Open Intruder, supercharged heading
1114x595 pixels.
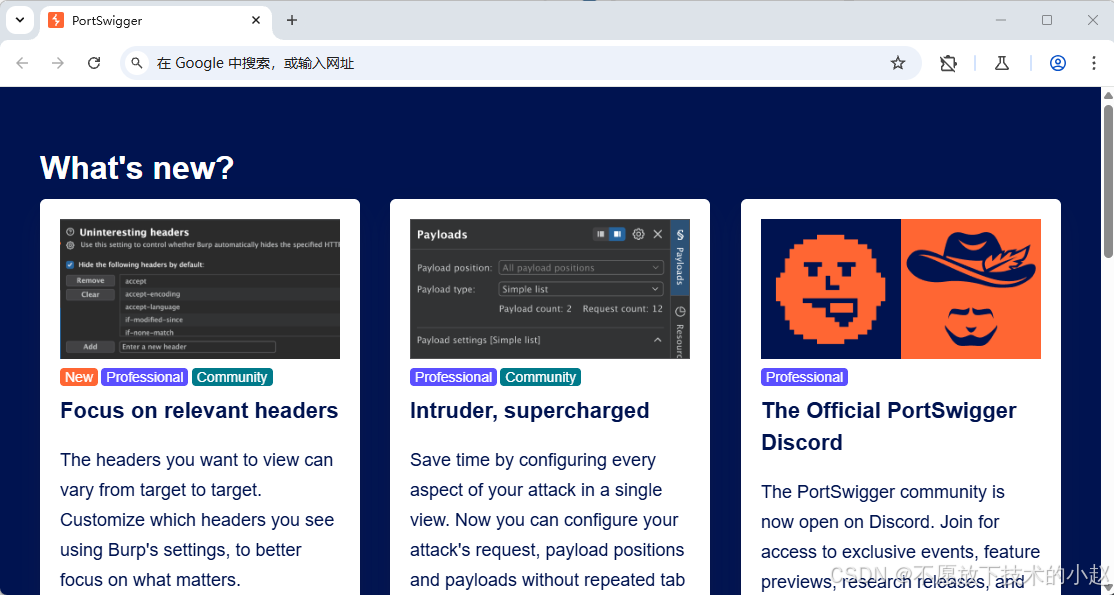pyautogui.click(x=529, y=411)
